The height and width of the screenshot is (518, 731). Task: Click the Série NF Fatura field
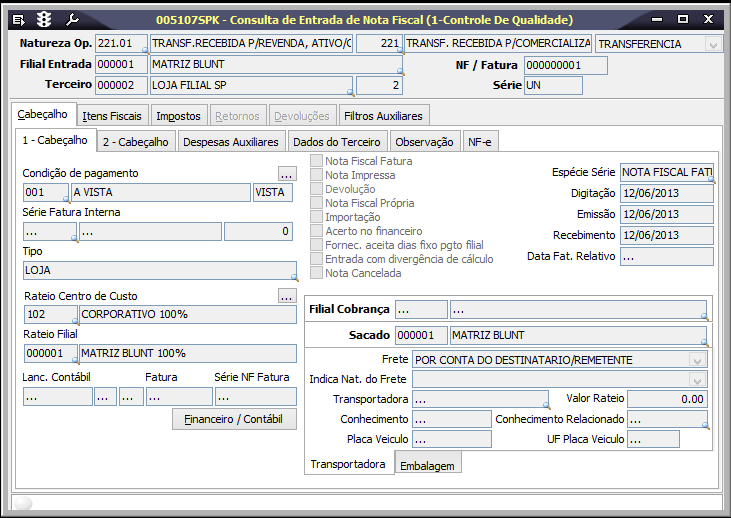coord(255,397)
